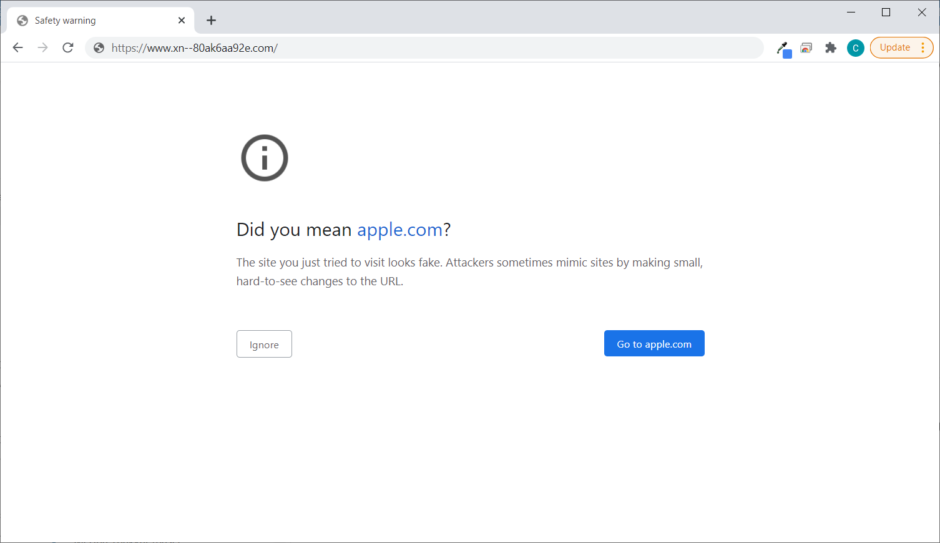
Task: Click the Go to apple.com button
Action: (x=654, y=343)
